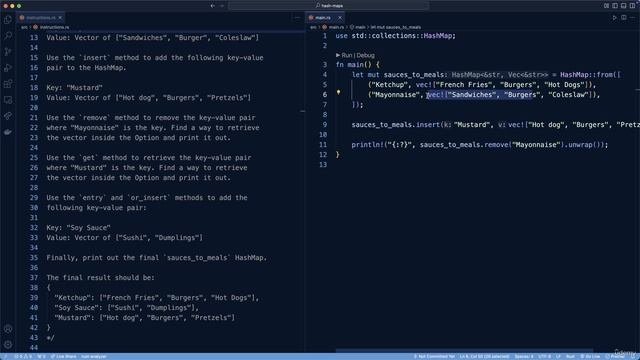Open the Extensions view

coord(8,84)
